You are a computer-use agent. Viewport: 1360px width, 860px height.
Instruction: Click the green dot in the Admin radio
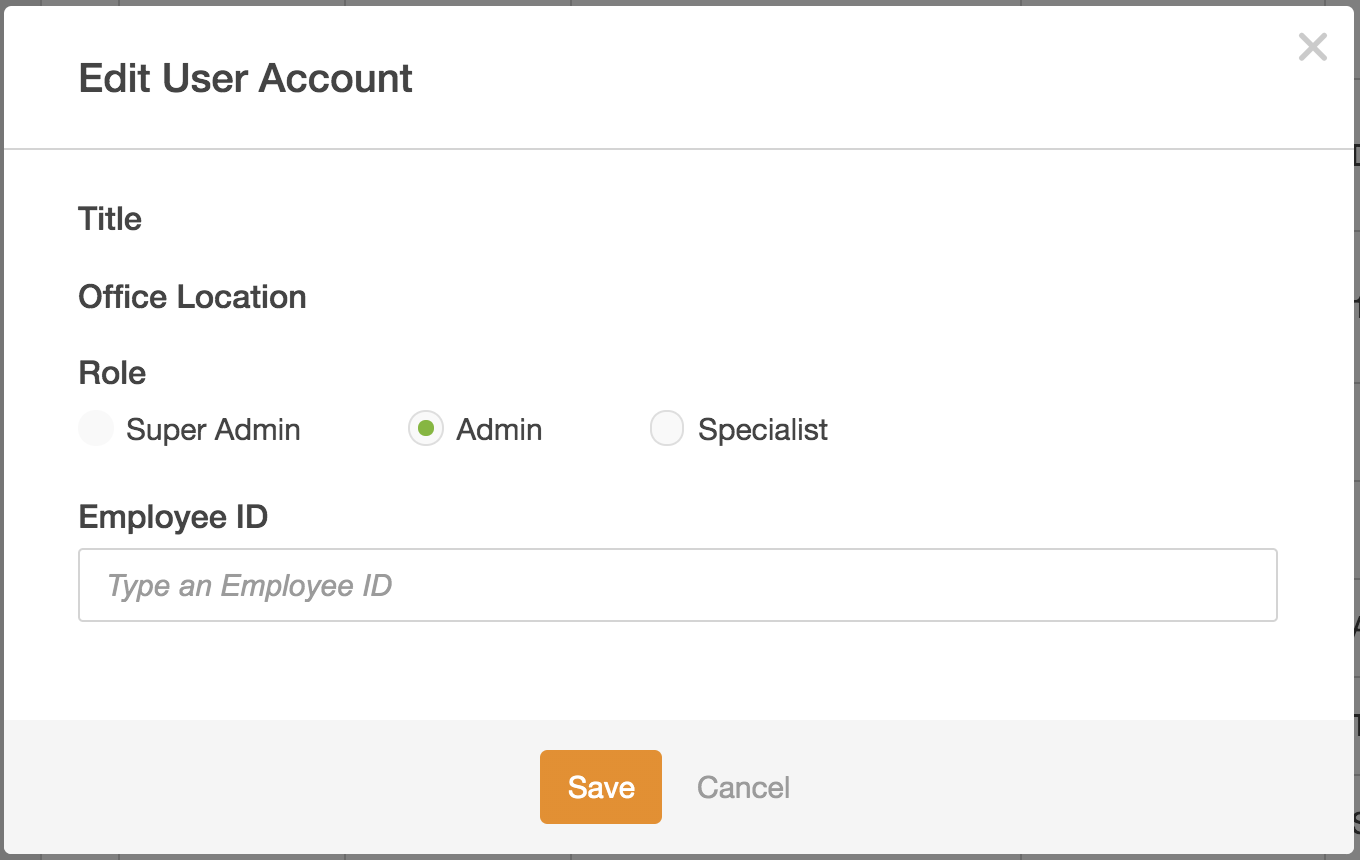coord(426,429)
